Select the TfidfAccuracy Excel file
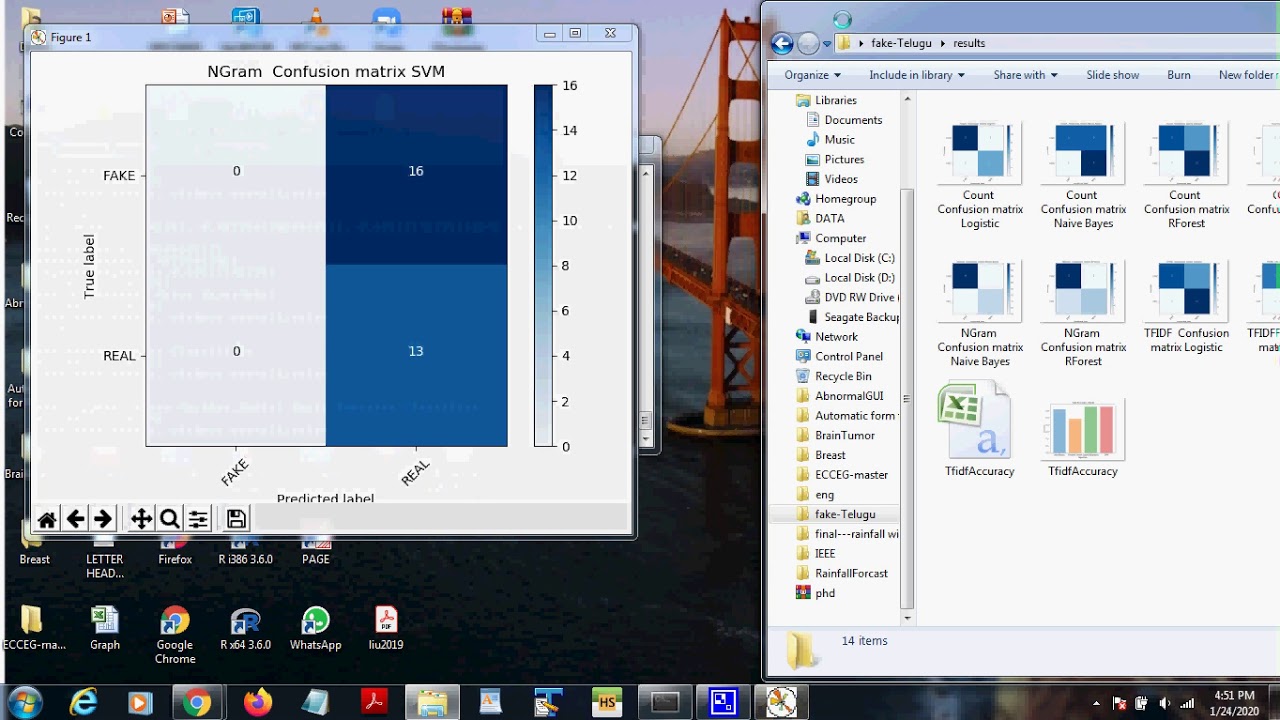The height and width of the screenshot is (720, 1280). pyautogui.click(x=979, y=432)
